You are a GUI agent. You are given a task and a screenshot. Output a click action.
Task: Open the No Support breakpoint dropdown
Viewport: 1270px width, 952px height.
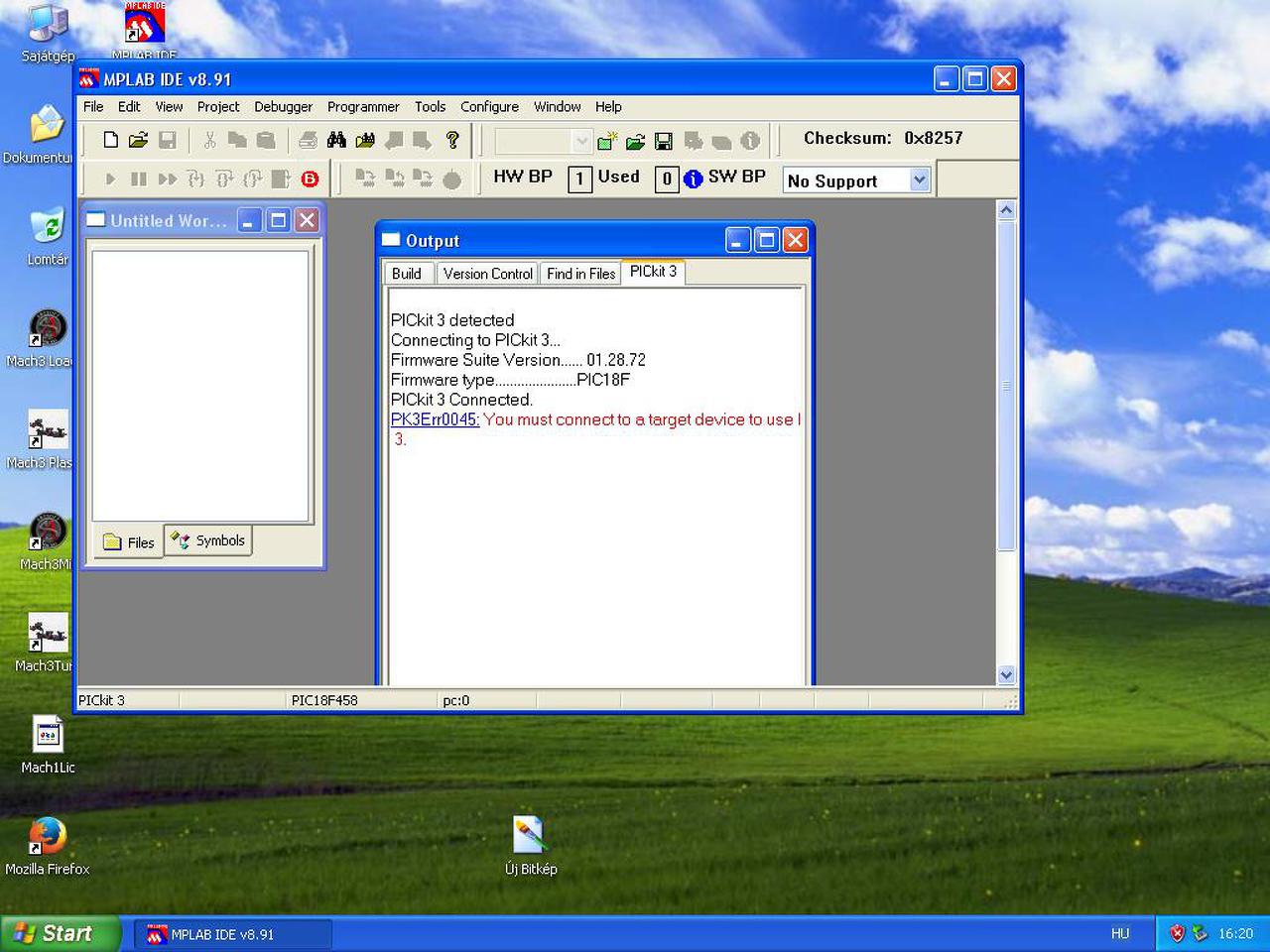pyautogui.click(x=920, y=180)
